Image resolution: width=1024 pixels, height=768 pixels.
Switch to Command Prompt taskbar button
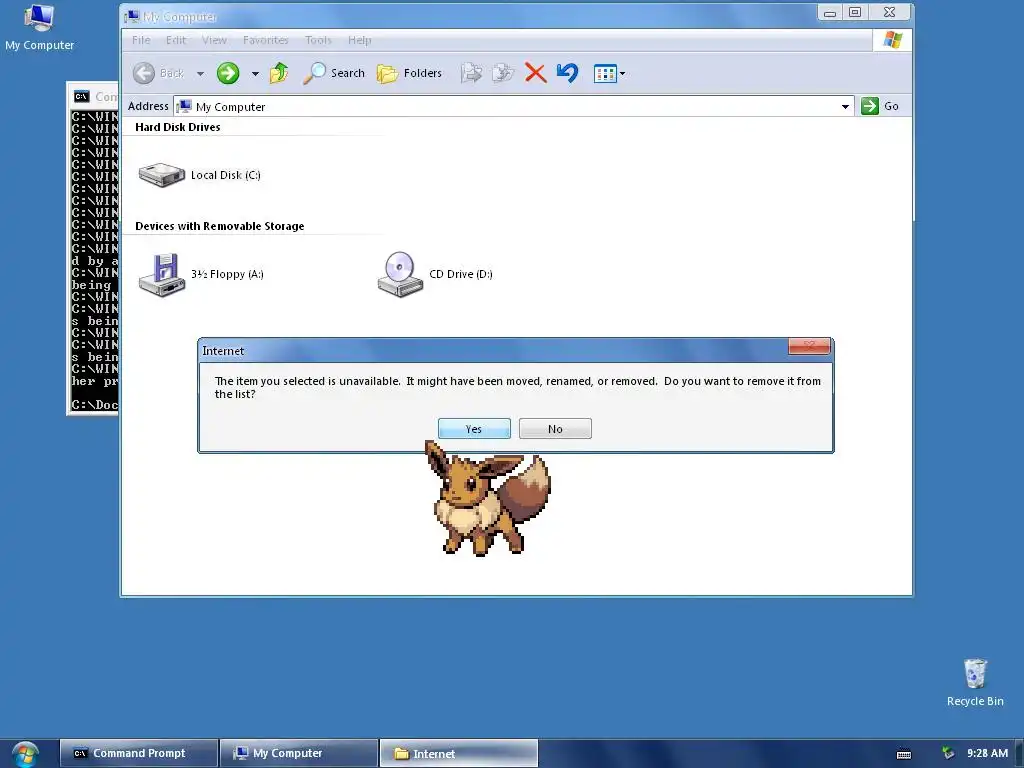(x=138, y=753)
